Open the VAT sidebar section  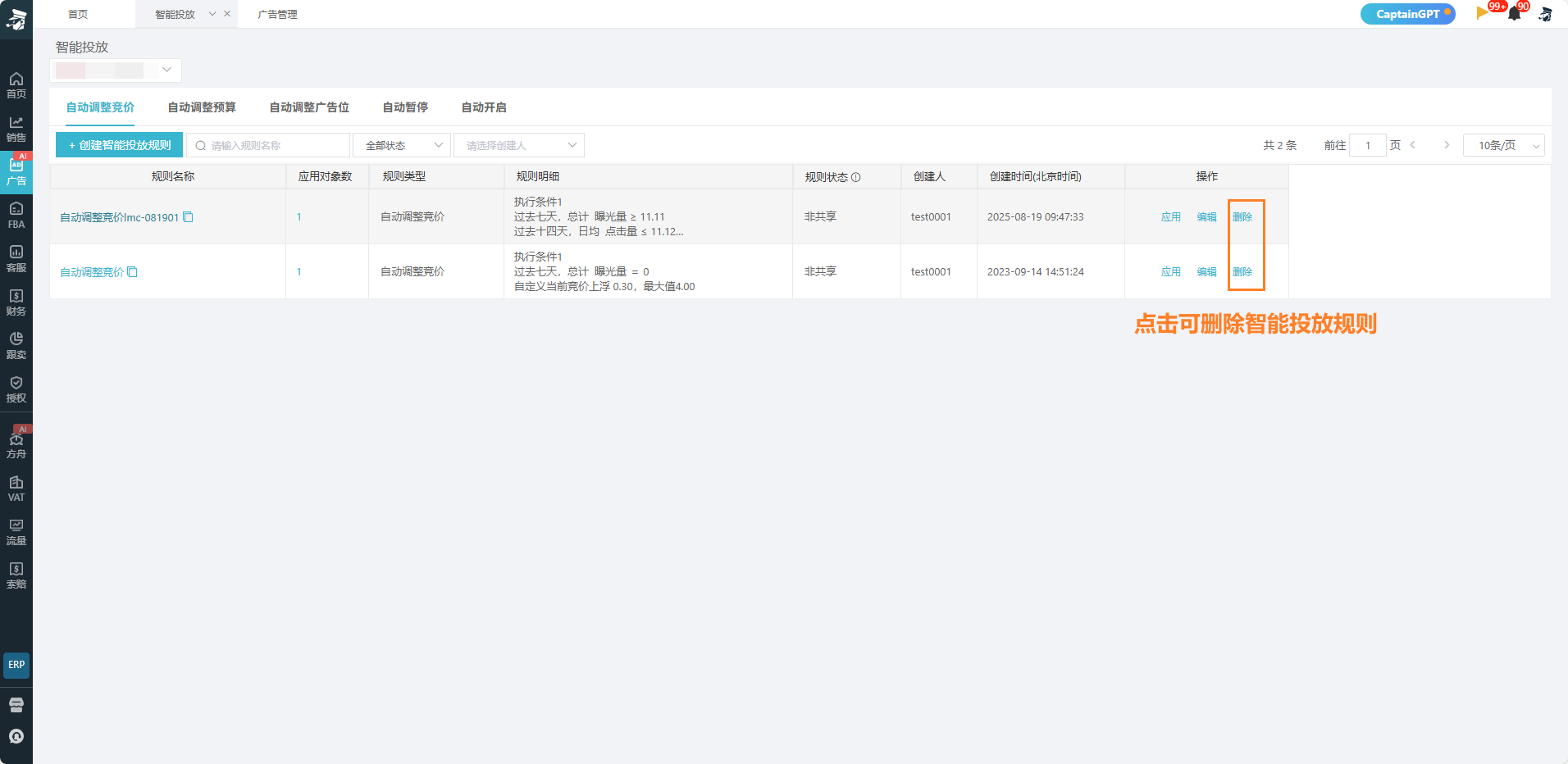(x=16, y=489)
